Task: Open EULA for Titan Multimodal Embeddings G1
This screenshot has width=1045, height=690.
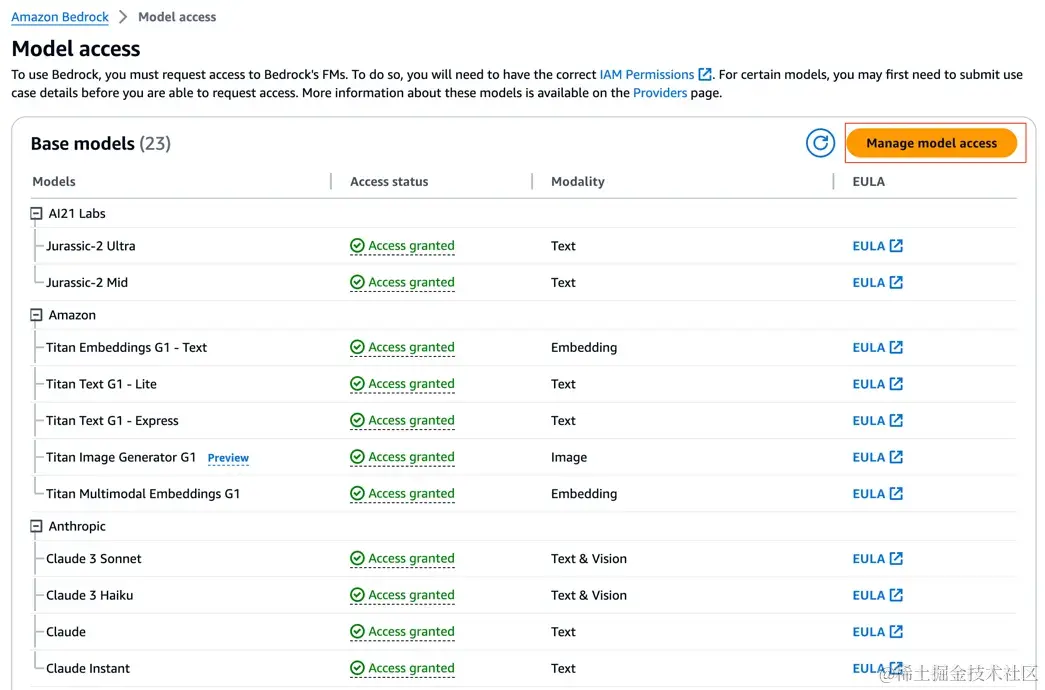Action: pyautogui.click(x=878, y=494)
